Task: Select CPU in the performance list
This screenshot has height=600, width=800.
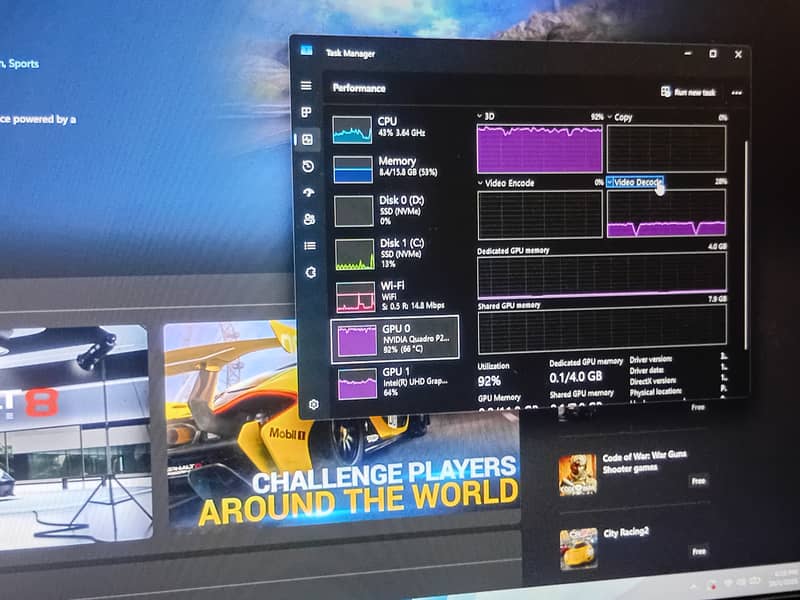Action: (x=394, y=129)
